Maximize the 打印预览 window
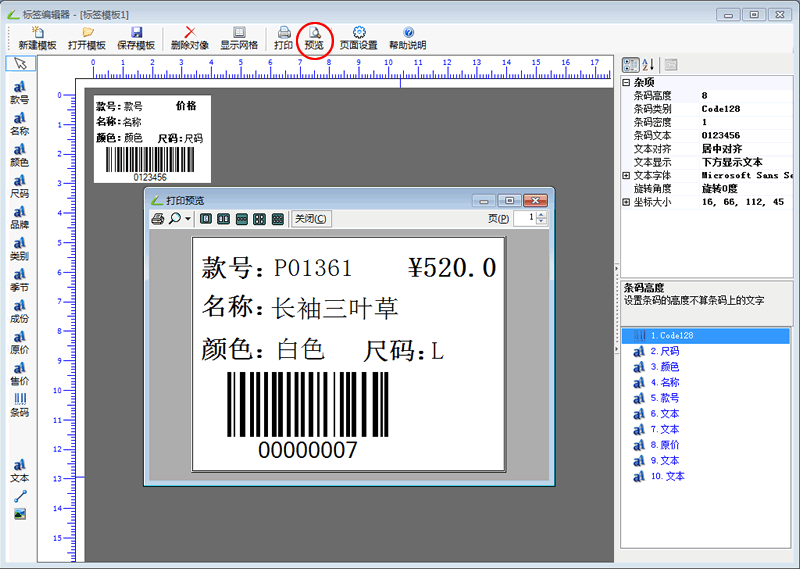 coord(509,201)
